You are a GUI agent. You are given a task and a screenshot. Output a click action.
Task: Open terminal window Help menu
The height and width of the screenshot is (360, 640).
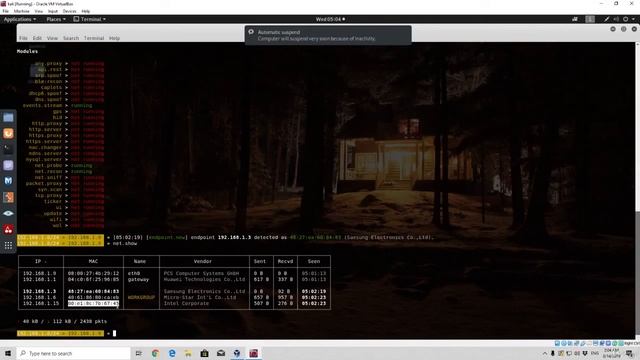click(114, 38)
